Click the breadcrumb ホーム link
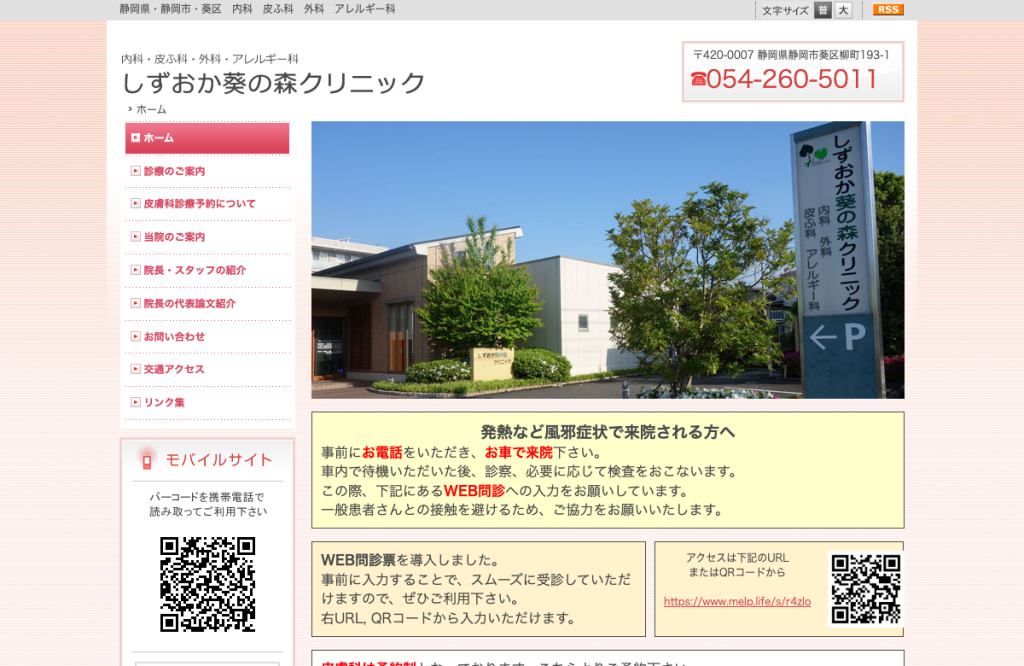The width and height of the screenshot is (1024, 666). click(x=151, y=110)
